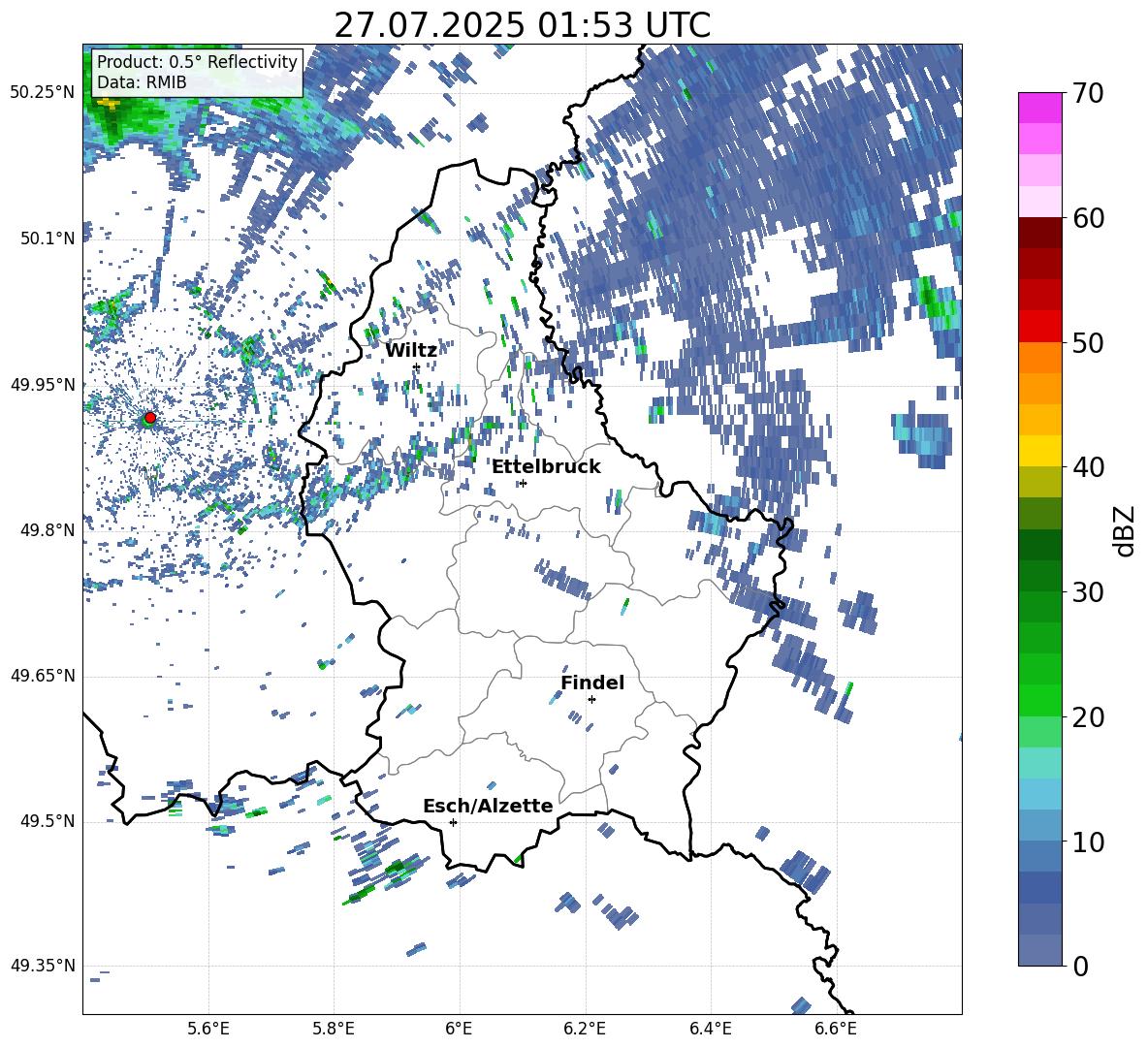
Task: Click the title 27.07.2025 01:53 UTC
Action: point(523,25)
